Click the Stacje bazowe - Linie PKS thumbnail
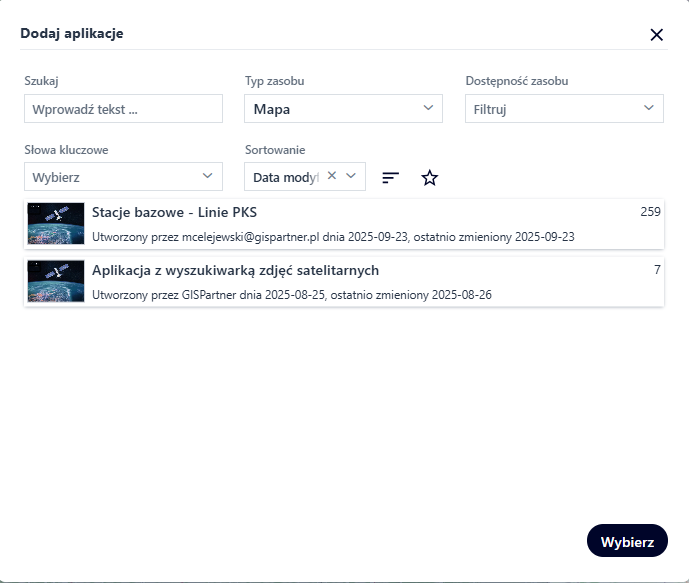 [x=56, y=224]
